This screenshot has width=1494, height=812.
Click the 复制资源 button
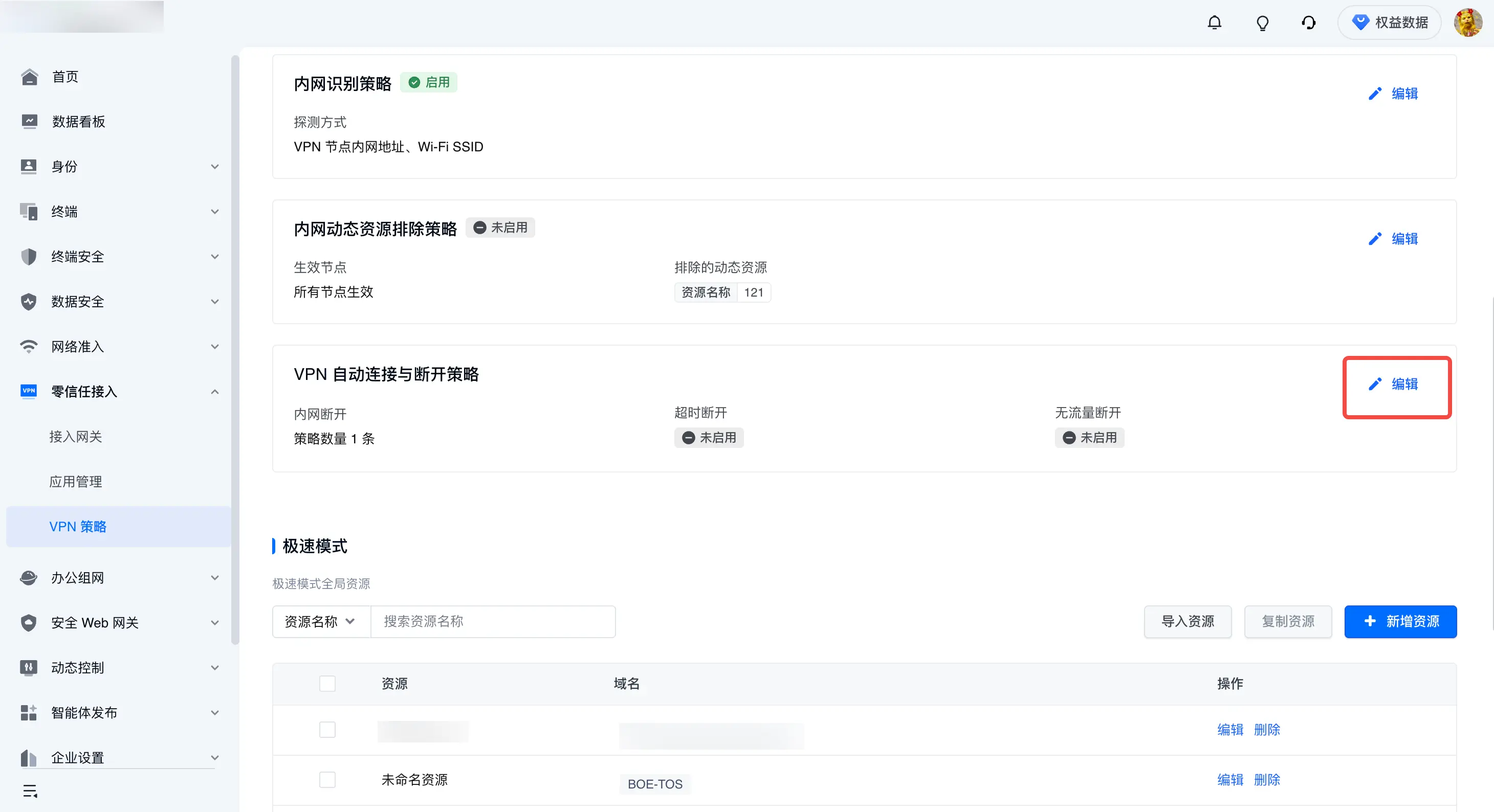[x=1287, y=621]
